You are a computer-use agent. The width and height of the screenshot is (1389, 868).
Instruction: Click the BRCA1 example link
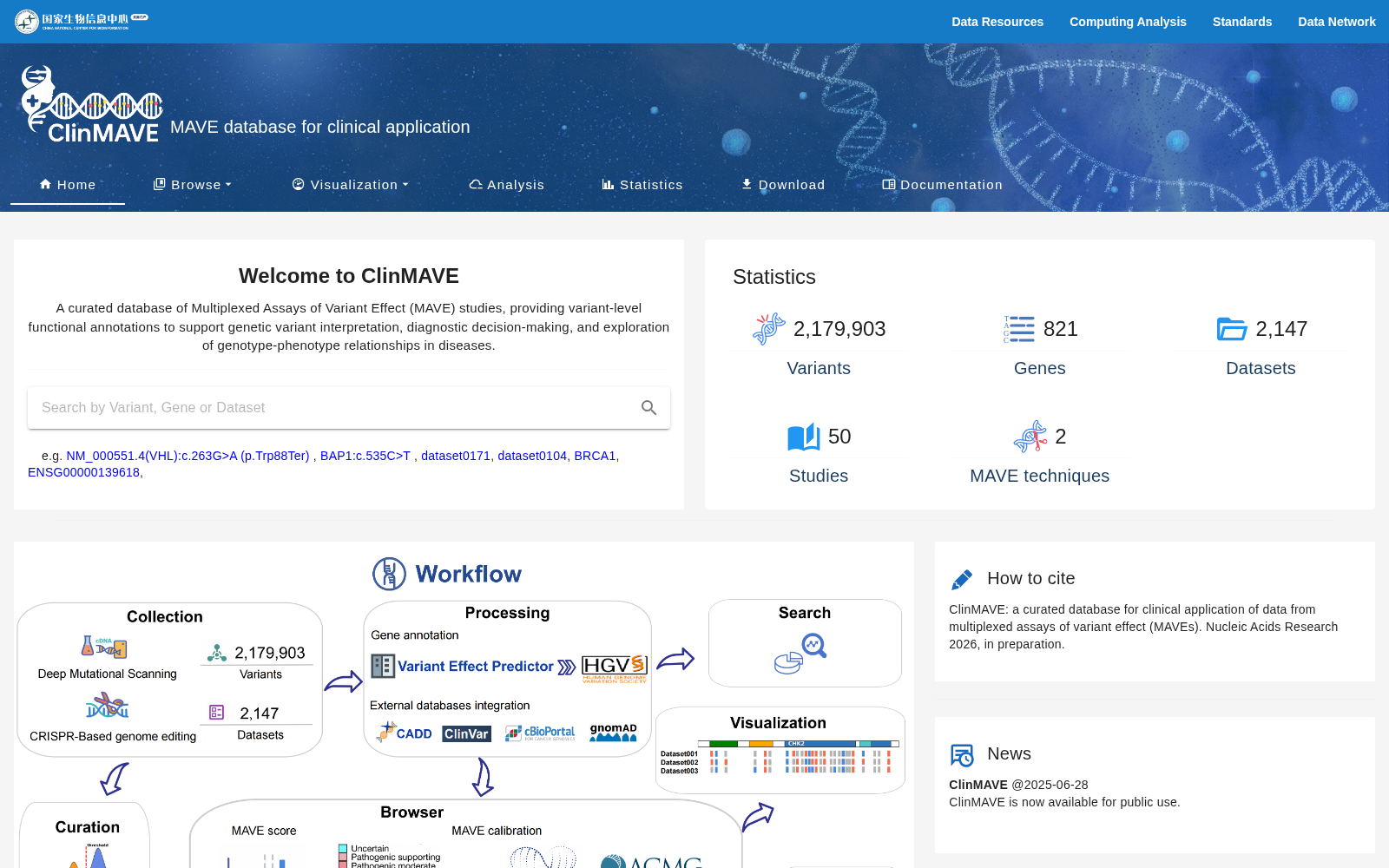point(595,456)
